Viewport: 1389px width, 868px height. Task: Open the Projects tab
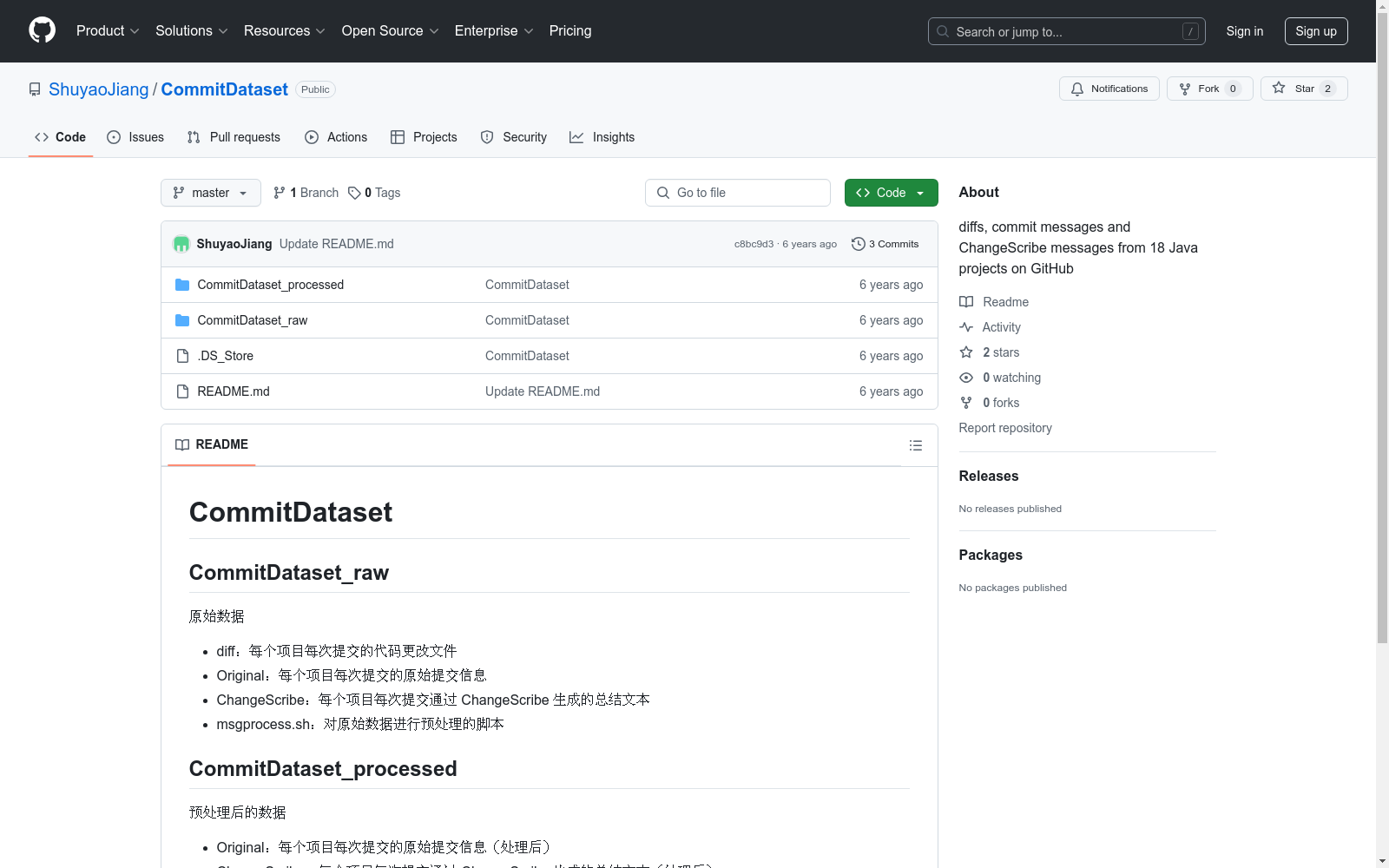coord(424,137)
